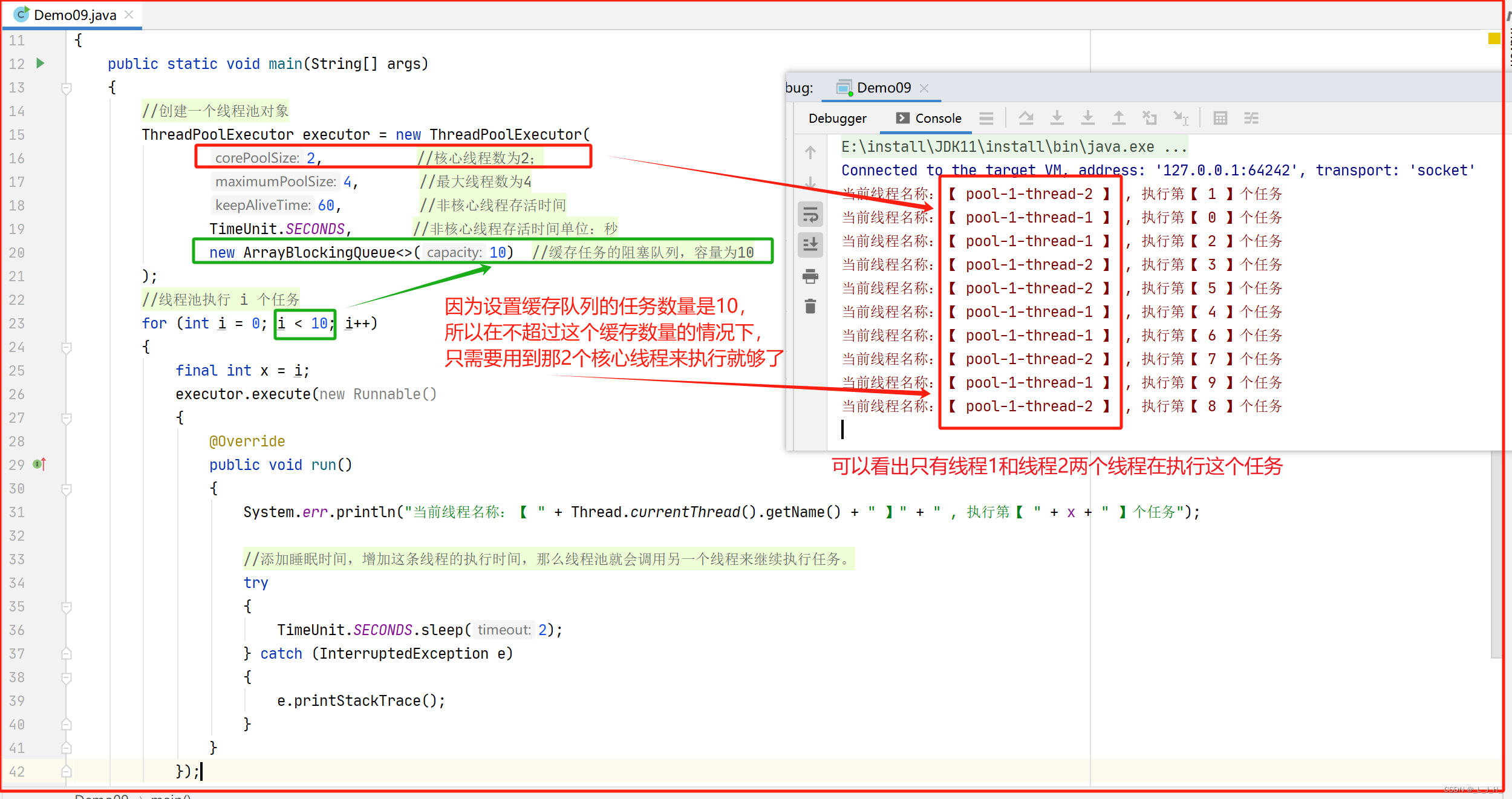Click the yellow inspection warning indicator

click(1494, 39)
